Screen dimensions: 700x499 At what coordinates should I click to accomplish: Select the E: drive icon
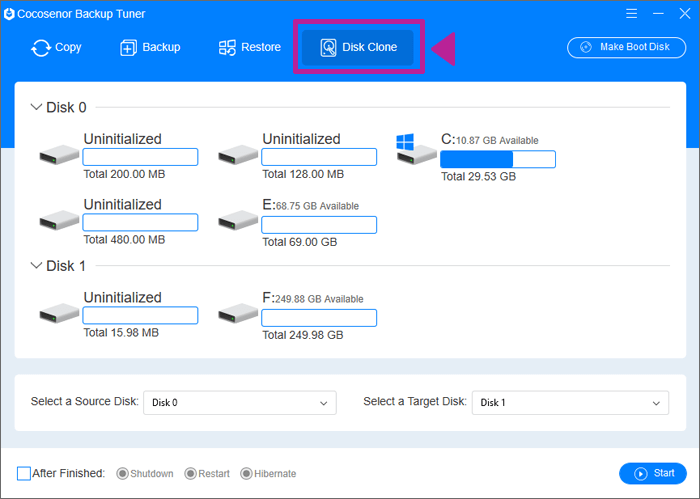[x=238, y=220]
